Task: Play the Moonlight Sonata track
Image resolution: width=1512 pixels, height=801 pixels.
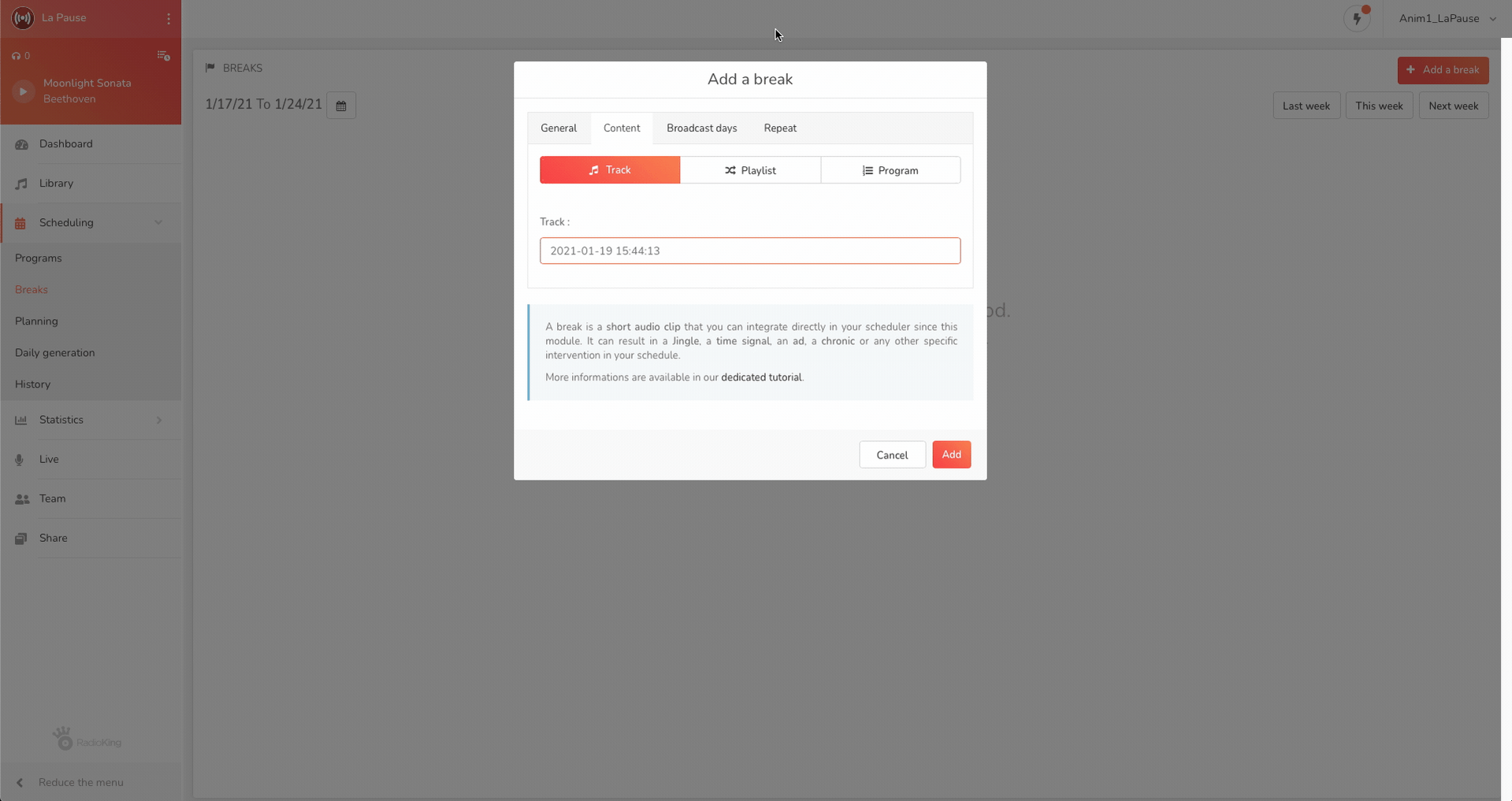Action: (x=23, y=91)
